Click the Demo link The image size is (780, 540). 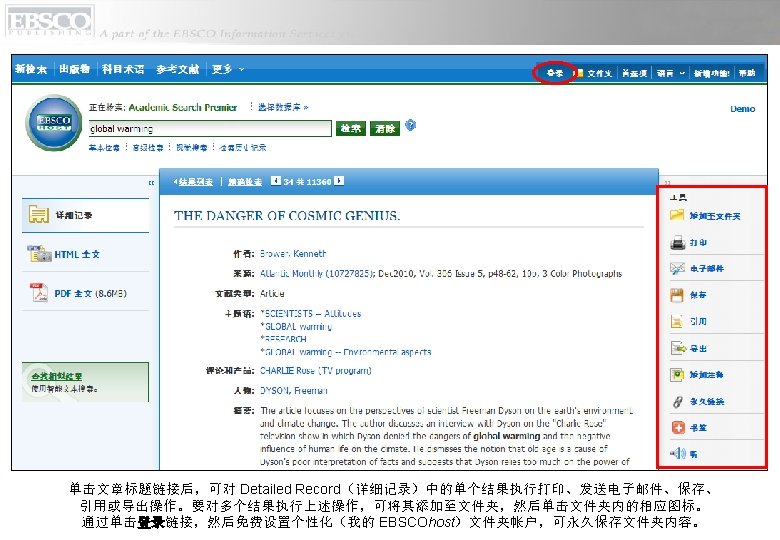(742, 109)
